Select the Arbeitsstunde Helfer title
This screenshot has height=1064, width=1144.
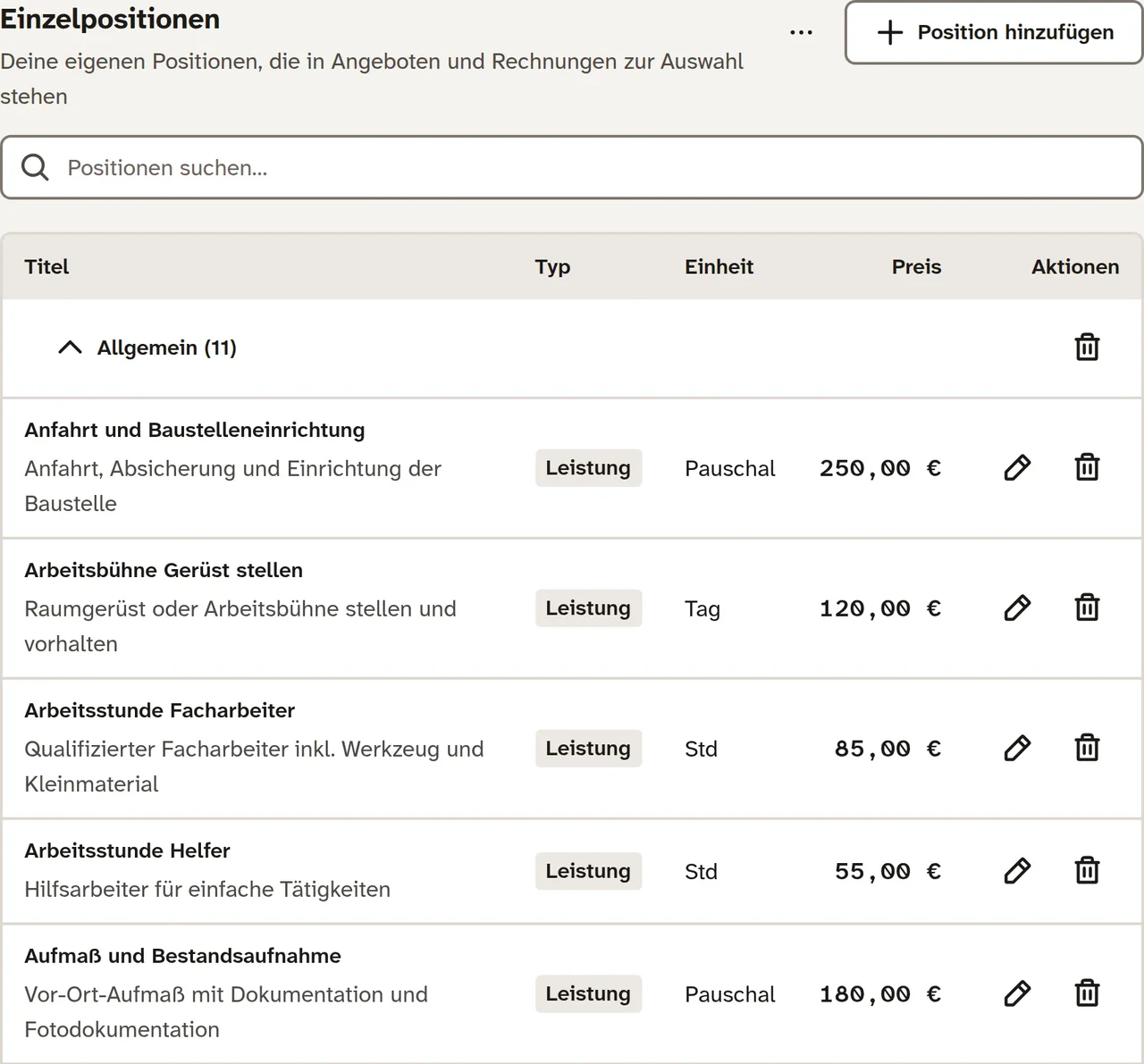tap(128, 850)
